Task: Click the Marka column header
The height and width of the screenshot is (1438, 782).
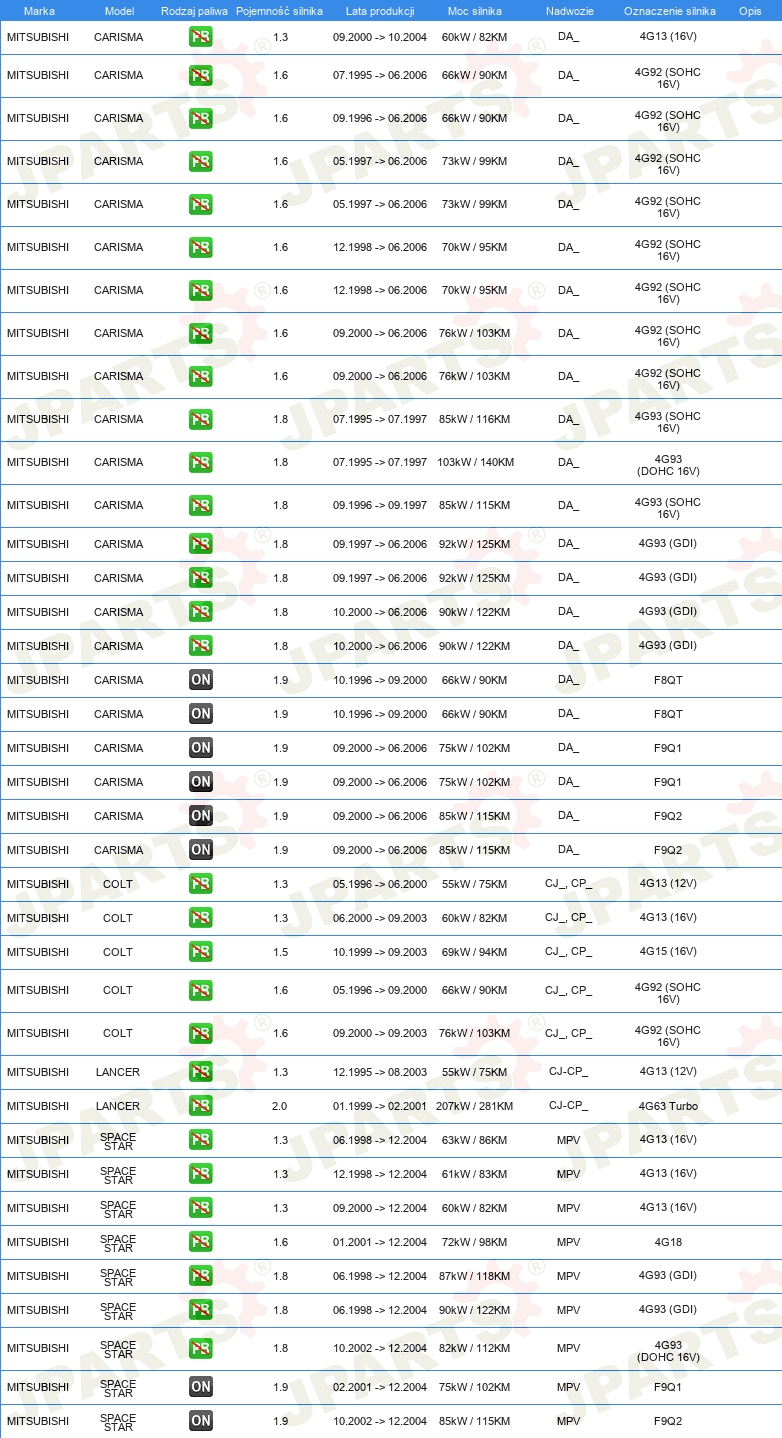Action: tap(39, 12)
